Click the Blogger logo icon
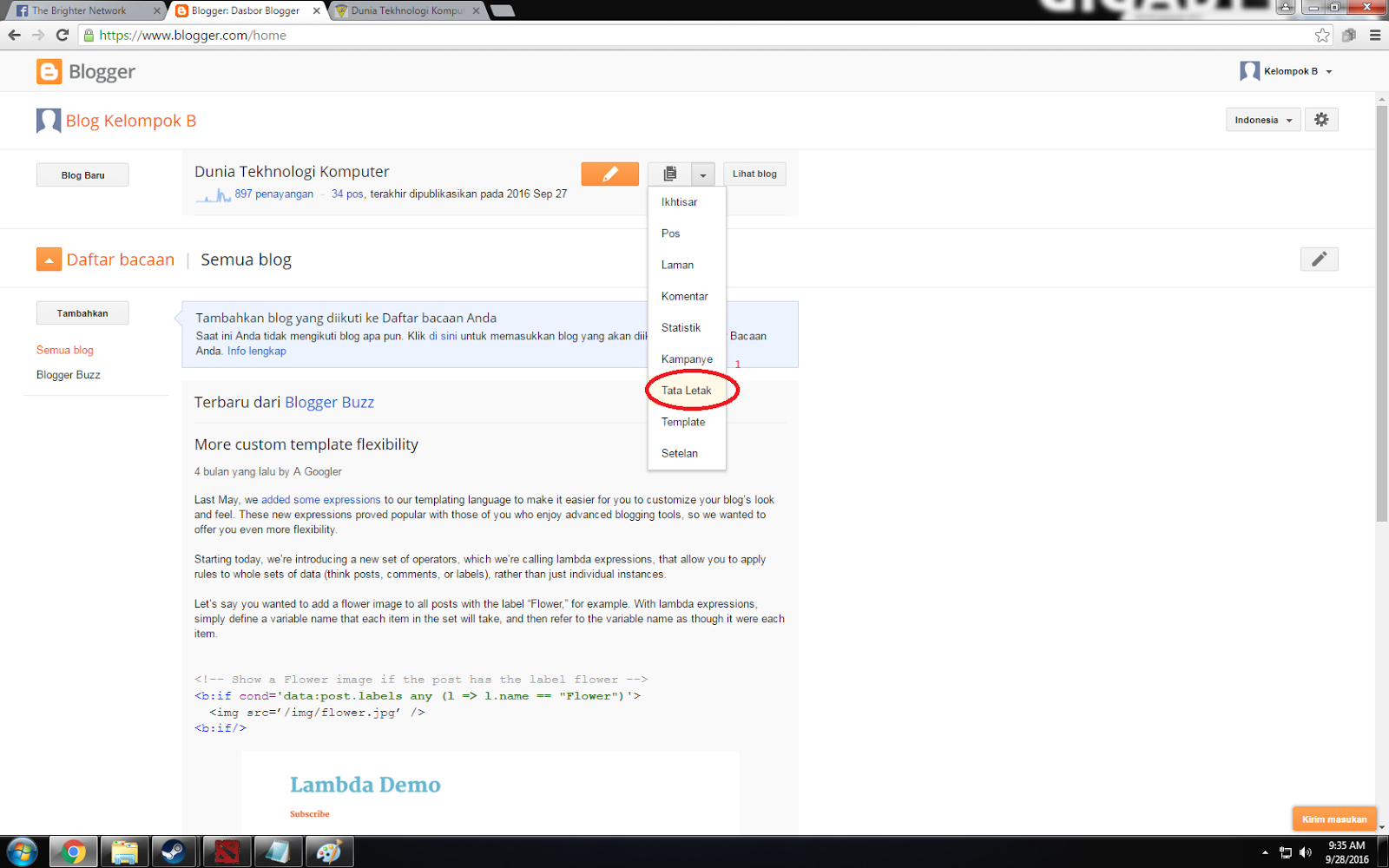 pyautogui.click(x=49, y=71)
